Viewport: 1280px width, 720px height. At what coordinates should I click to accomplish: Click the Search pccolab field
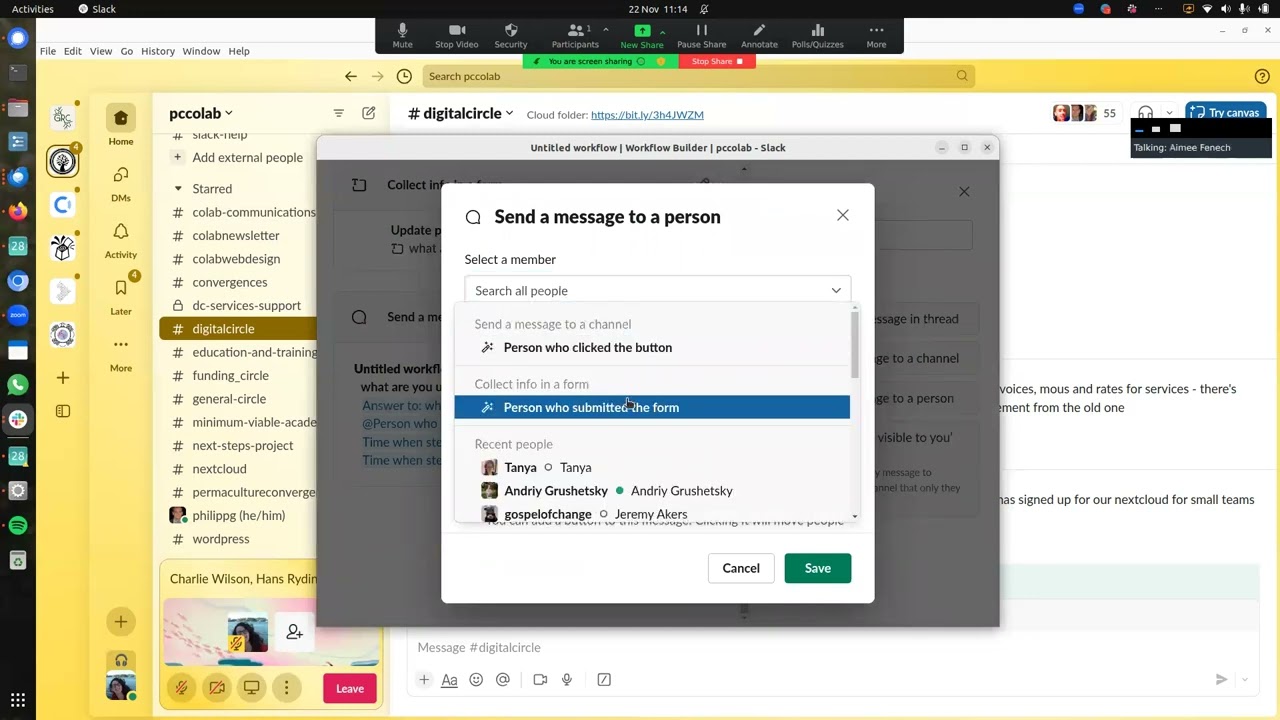click(697, 76)
